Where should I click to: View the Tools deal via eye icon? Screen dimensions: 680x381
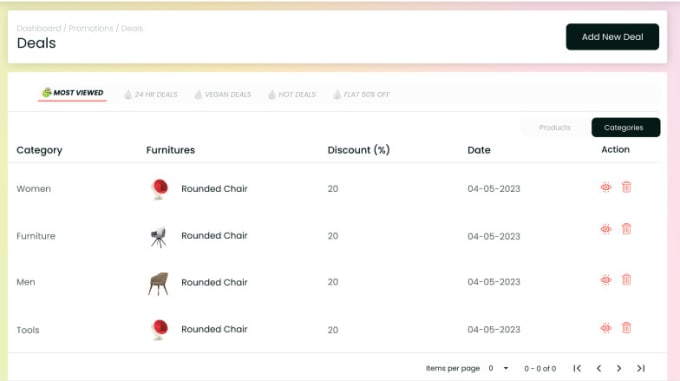[606, 328]
